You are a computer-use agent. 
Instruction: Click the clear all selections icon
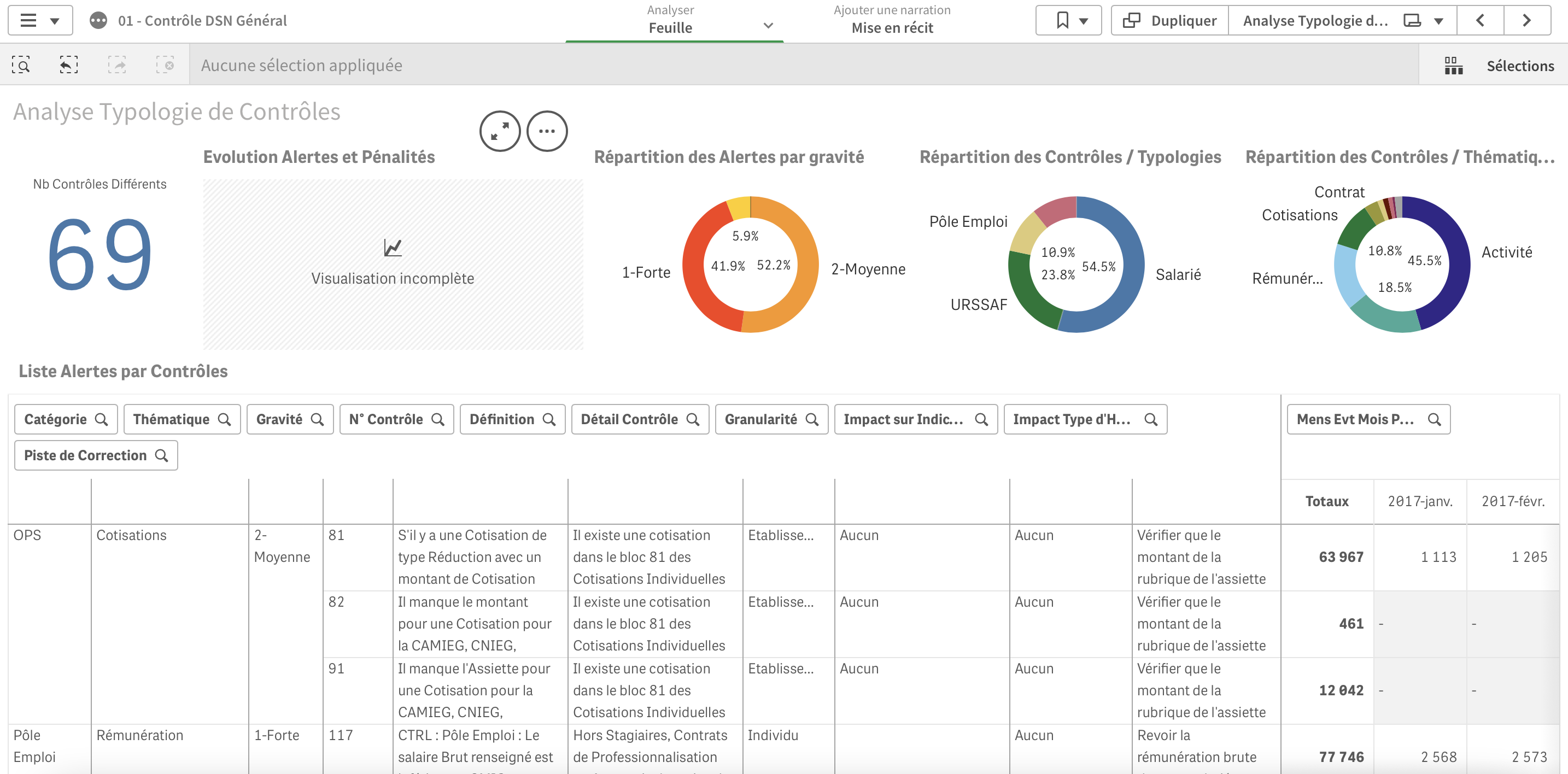165,65
